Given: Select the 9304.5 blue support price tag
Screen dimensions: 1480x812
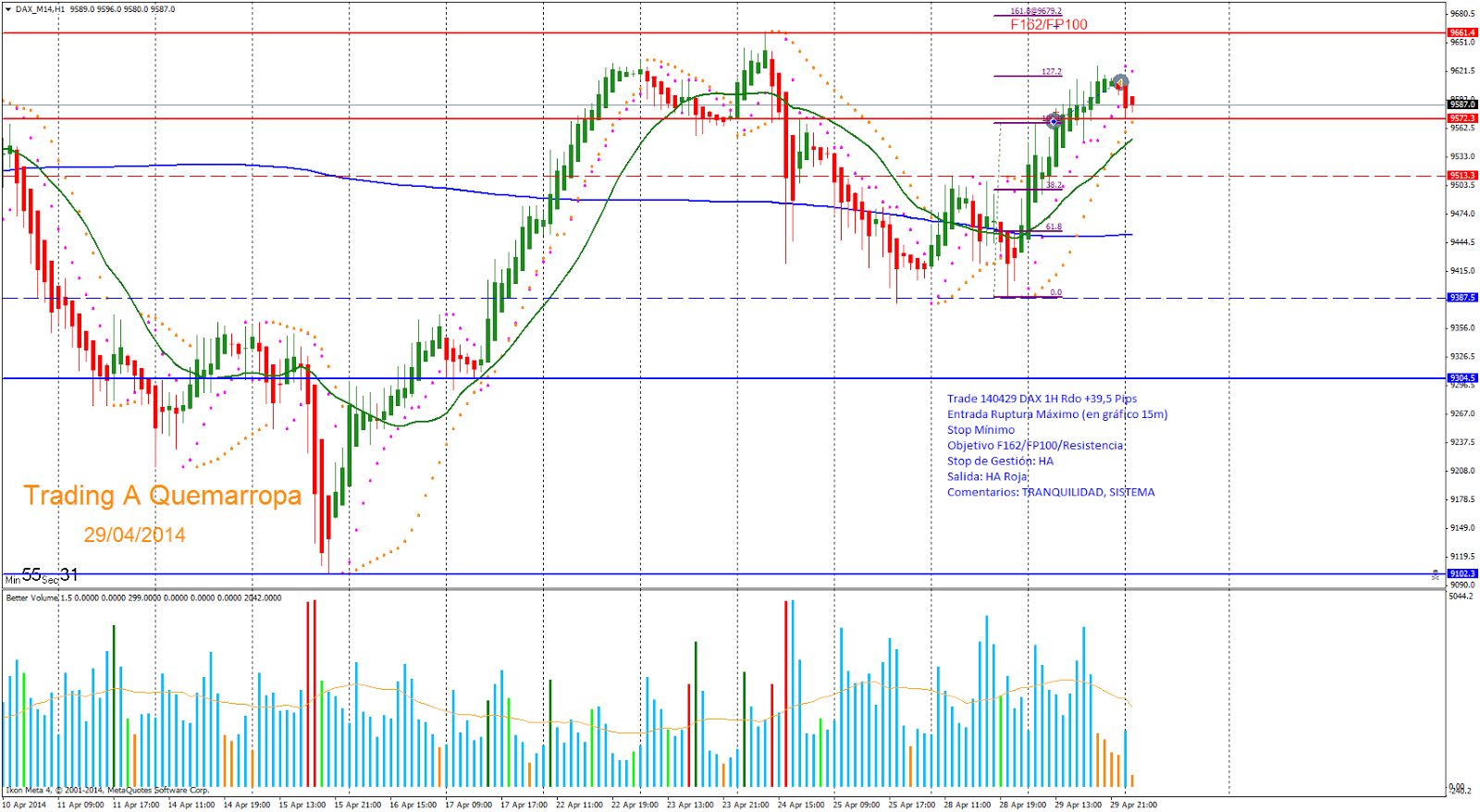Looking at the screenshot, I should click(x=1461, y=378).
